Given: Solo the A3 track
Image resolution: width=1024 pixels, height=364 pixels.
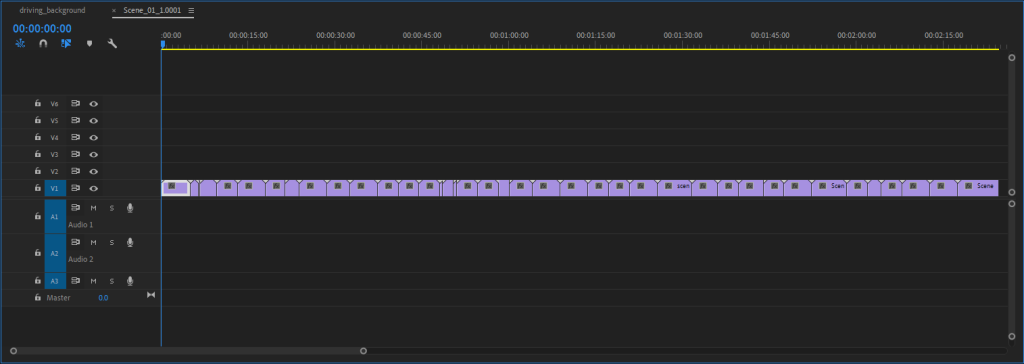Looking at the screenshot, I should pyautogui.click(x=112, y=281).
